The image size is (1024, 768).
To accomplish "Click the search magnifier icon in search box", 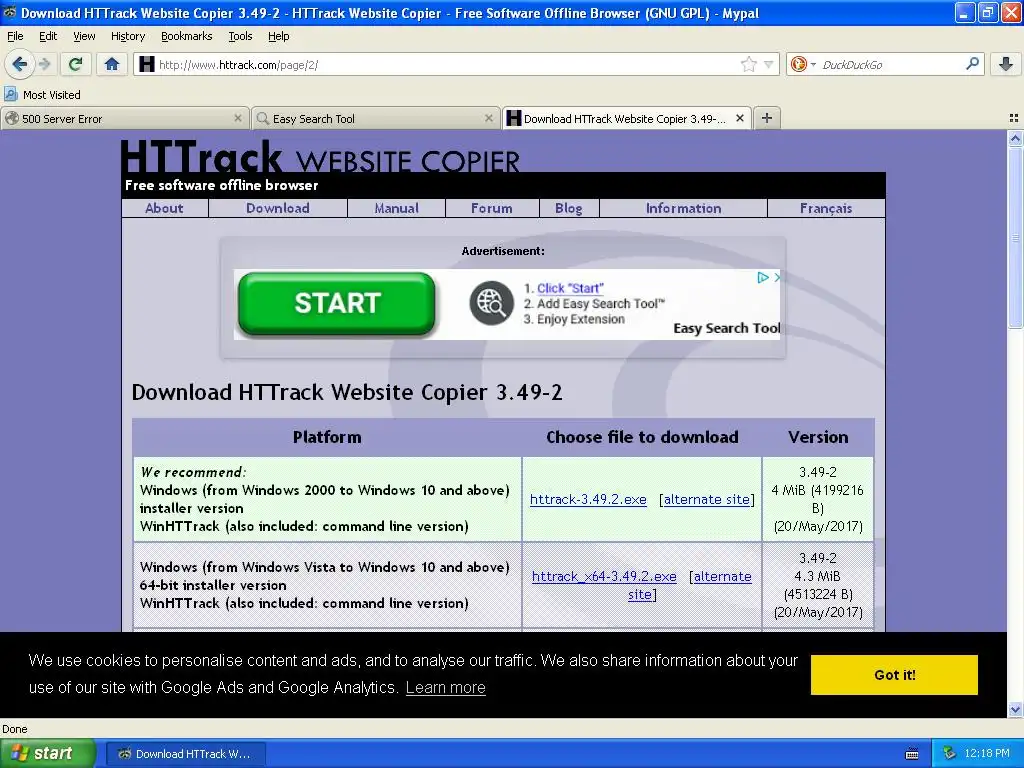I will [x=972, y=63].
